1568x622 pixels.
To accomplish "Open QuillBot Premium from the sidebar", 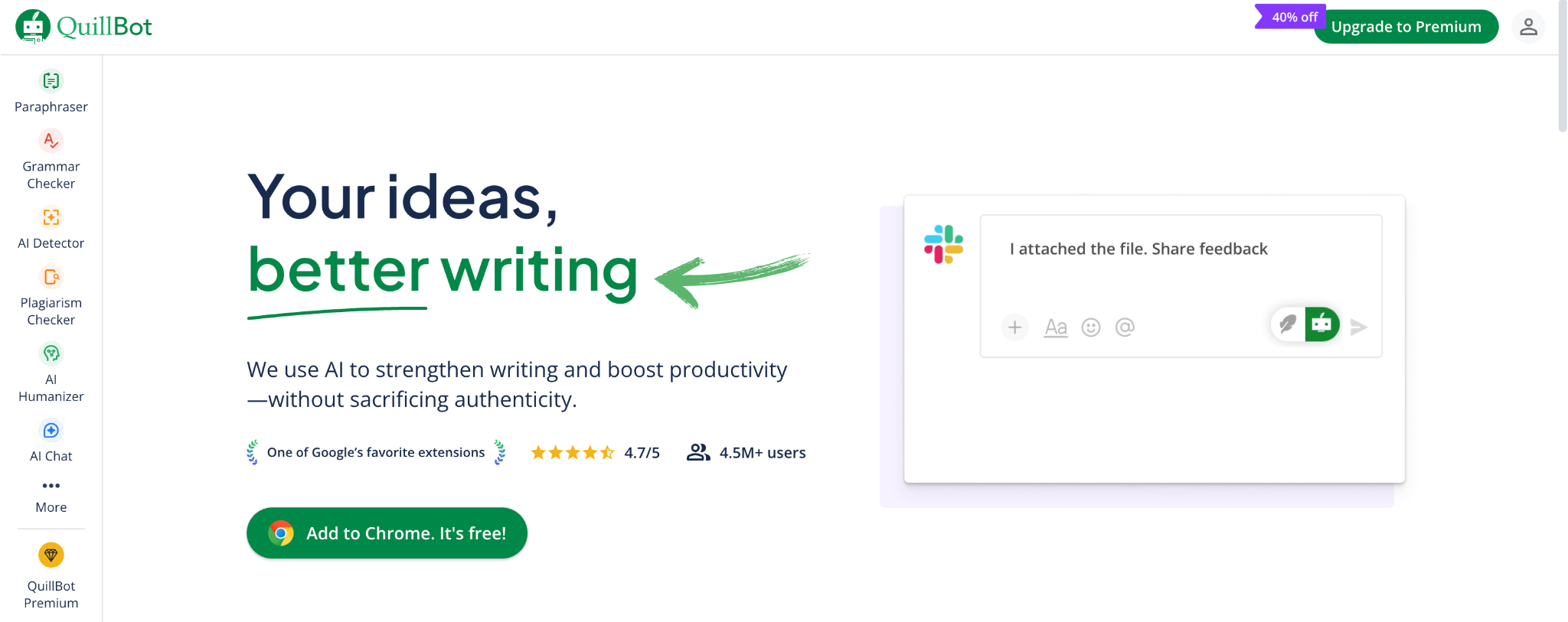I will (x=51, y=575).
